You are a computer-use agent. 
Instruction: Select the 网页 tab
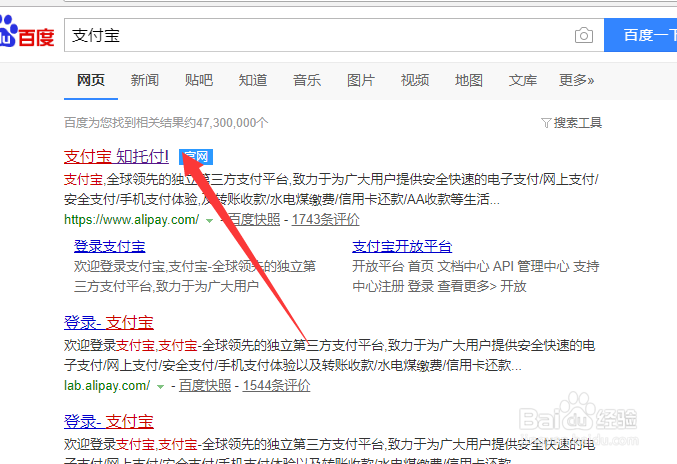point(91,80)
